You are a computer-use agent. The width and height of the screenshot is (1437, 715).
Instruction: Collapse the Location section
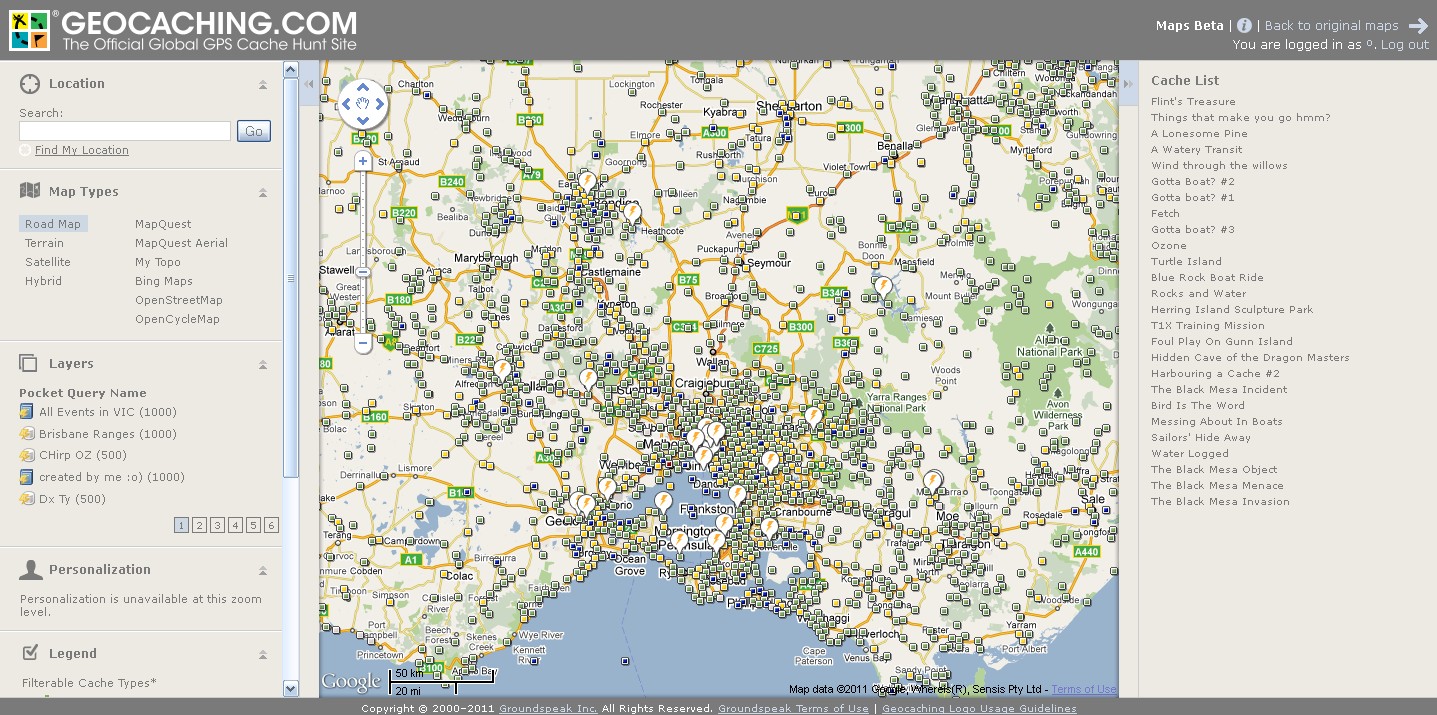pos(263,84)
